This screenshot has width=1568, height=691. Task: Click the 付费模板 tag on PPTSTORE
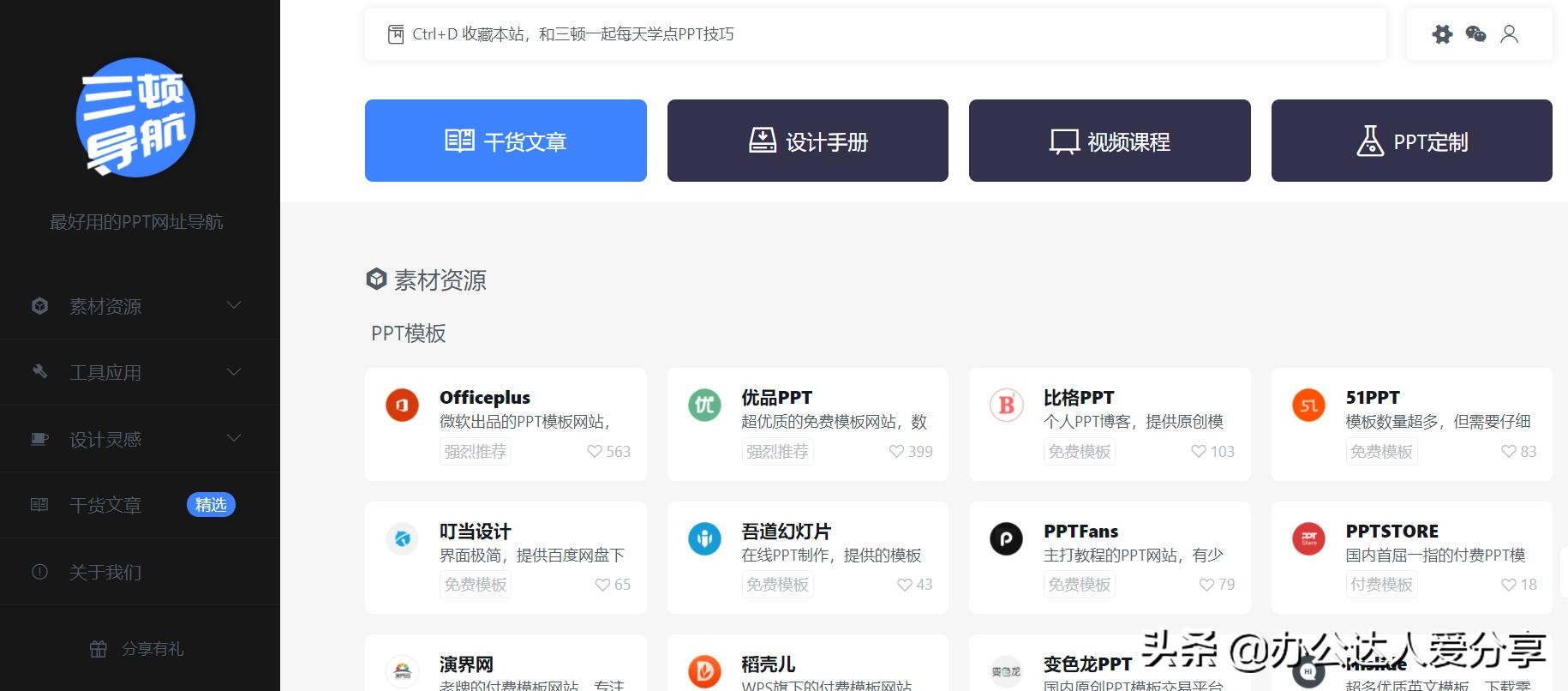[x=1381, y=585]
